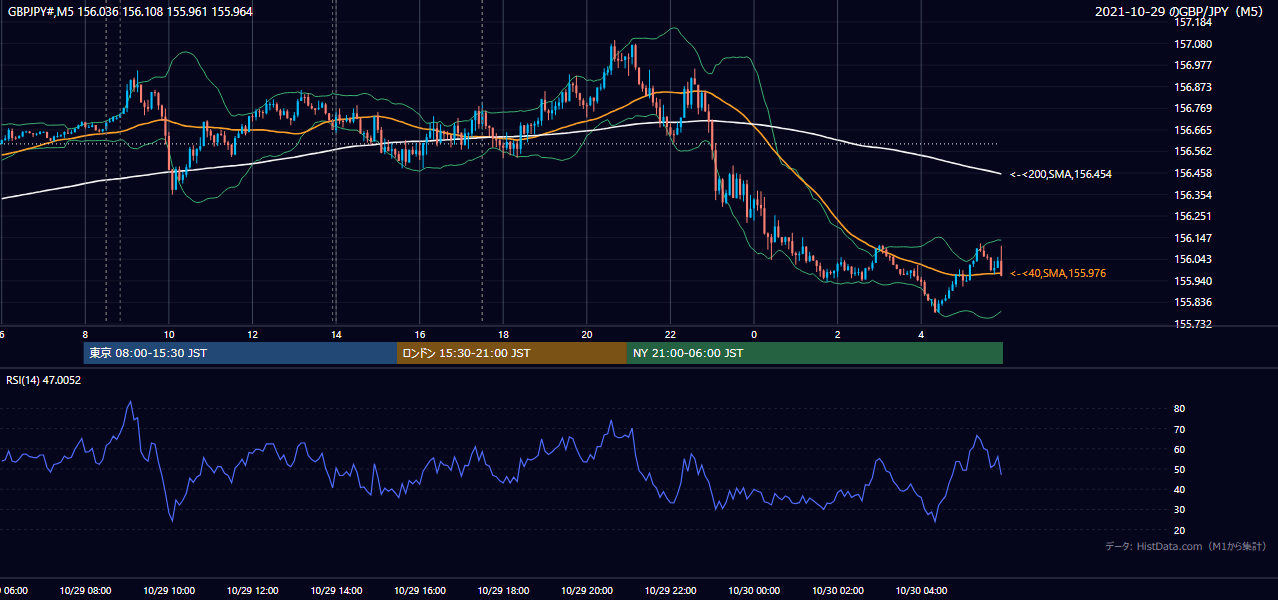Click the 40 SMA 155.976 label
This screenshot has width=1278, height=600.
tap(1057, 273)
